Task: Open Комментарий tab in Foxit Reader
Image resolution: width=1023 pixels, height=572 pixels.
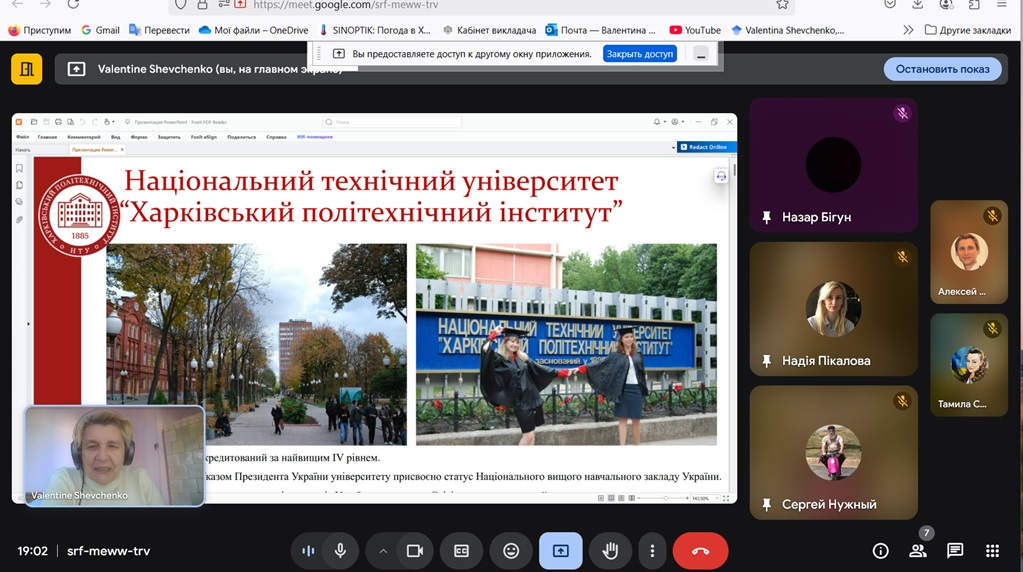Action: (x=84, y=137)
